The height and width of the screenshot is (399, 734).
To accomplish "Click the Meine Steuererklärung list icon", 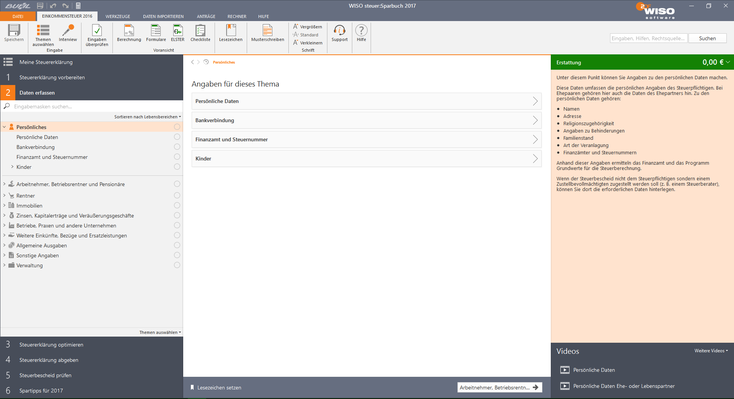I will click(8, 62).
